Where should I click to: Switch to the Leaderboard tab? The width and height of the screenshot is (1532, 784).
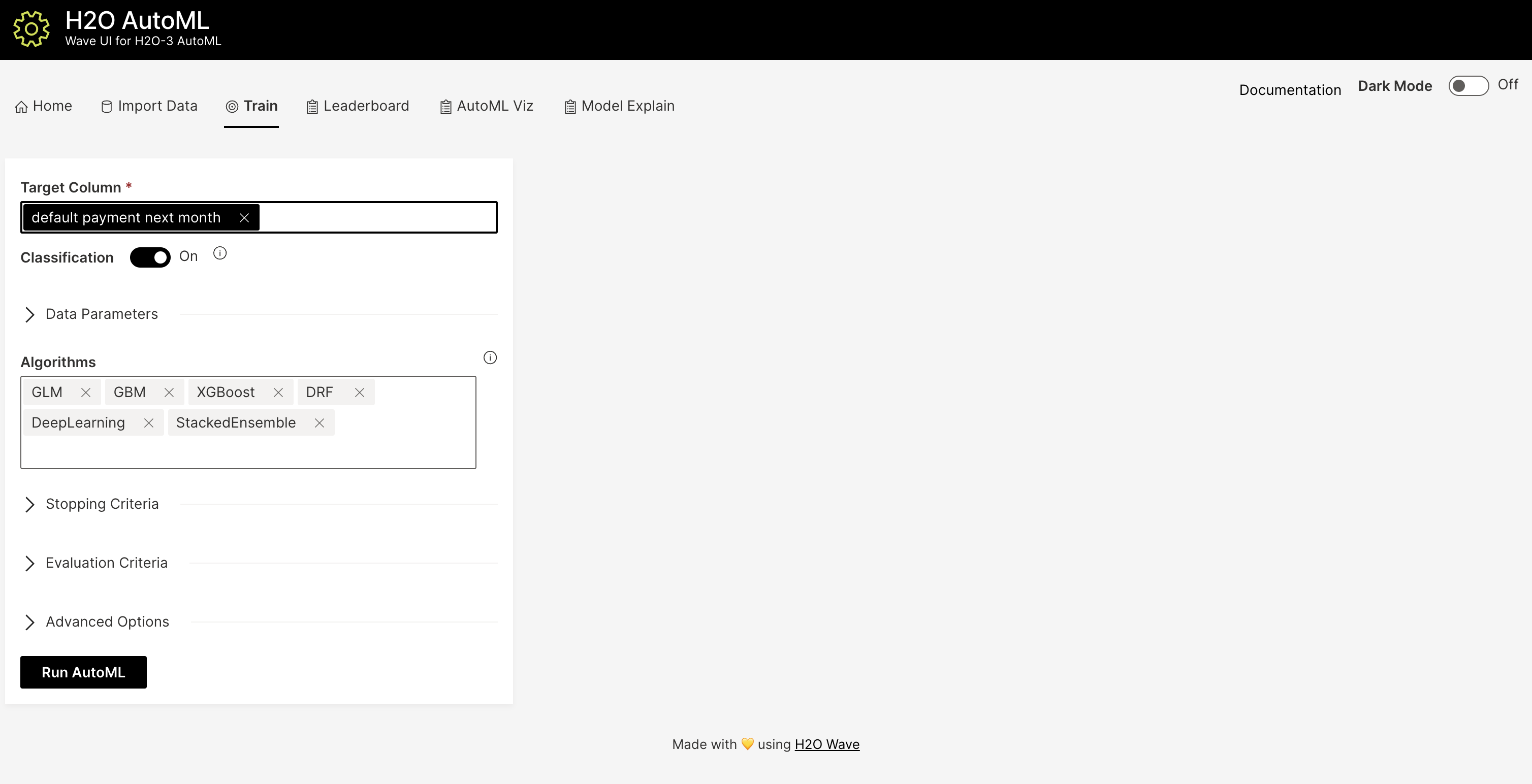tap(365, 106)
